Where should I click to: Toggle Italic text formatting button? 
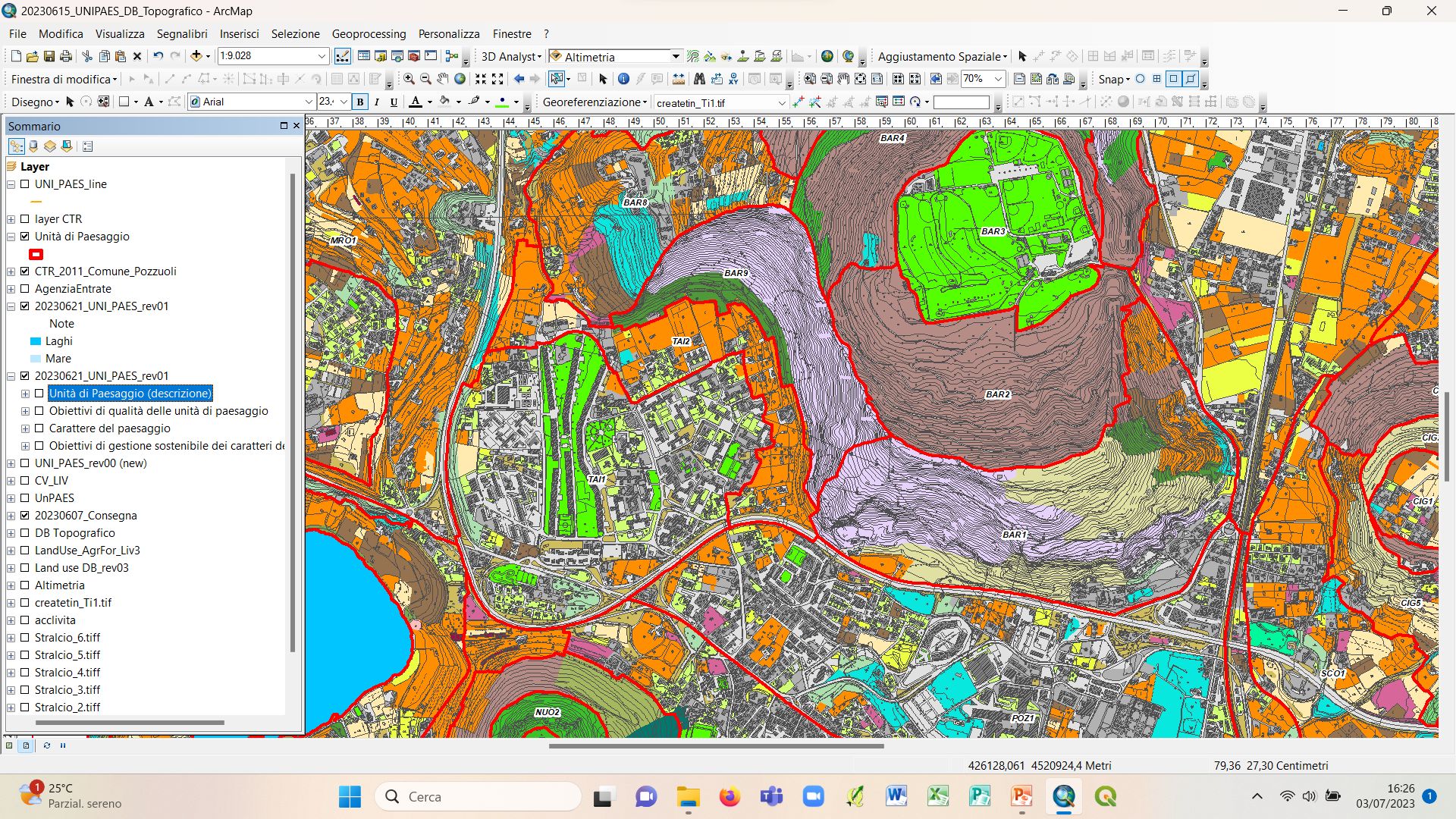[x=377, y=102]
